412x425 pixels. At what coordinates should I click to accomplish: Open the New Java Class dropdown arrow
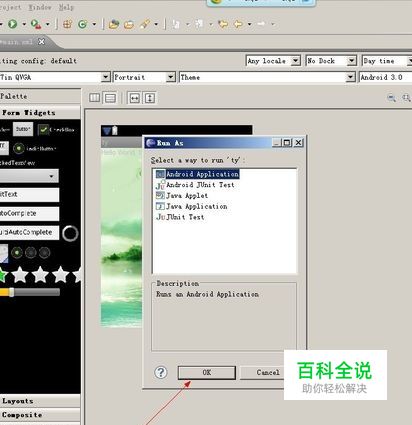coord(94,24)
